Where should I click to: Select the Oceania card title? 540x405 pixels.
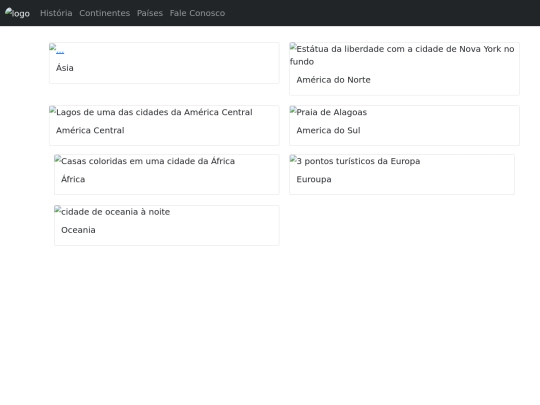pos(78,230)
